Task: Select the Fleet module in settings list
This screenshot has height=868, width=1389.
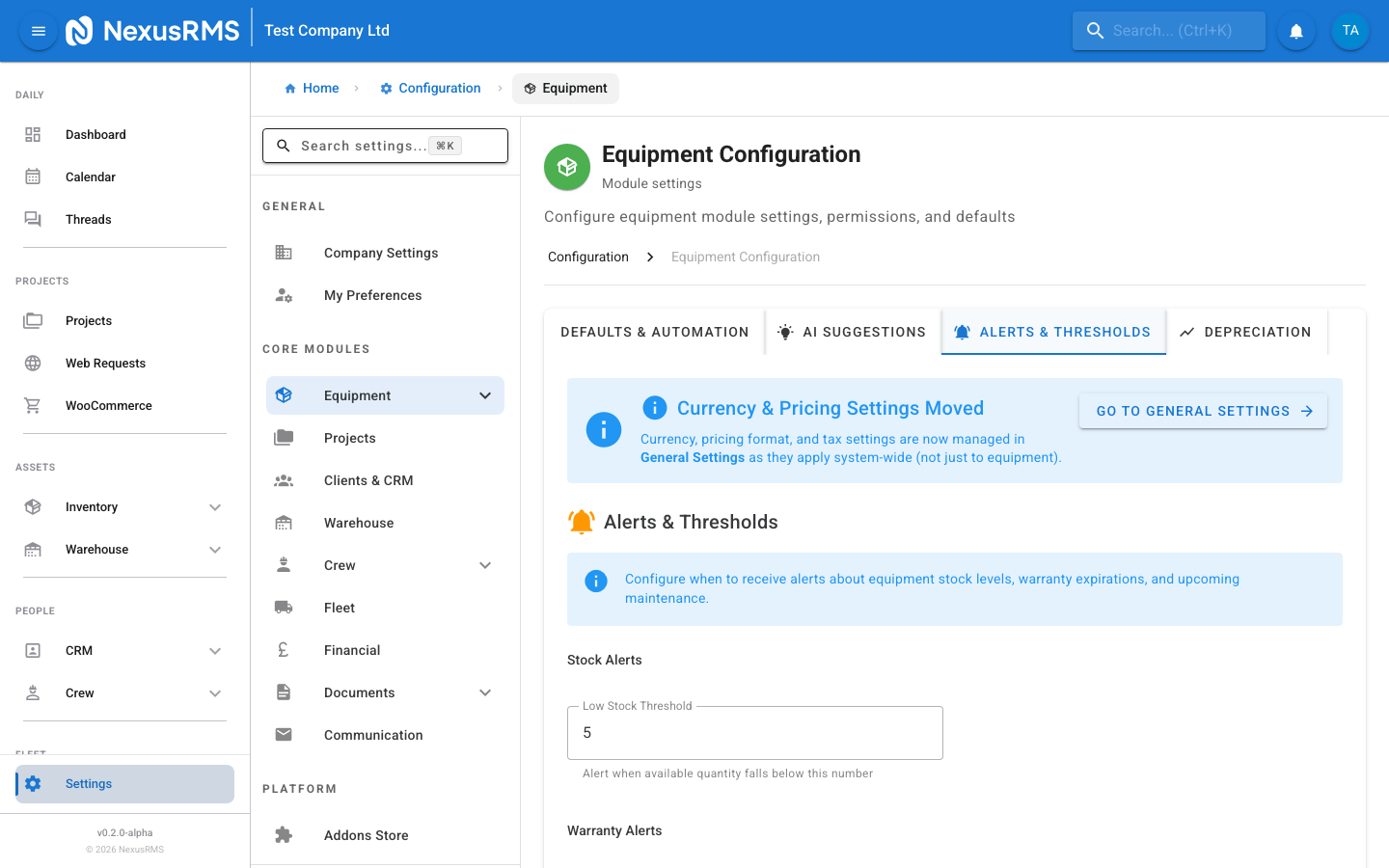Action: click(339, 607)
